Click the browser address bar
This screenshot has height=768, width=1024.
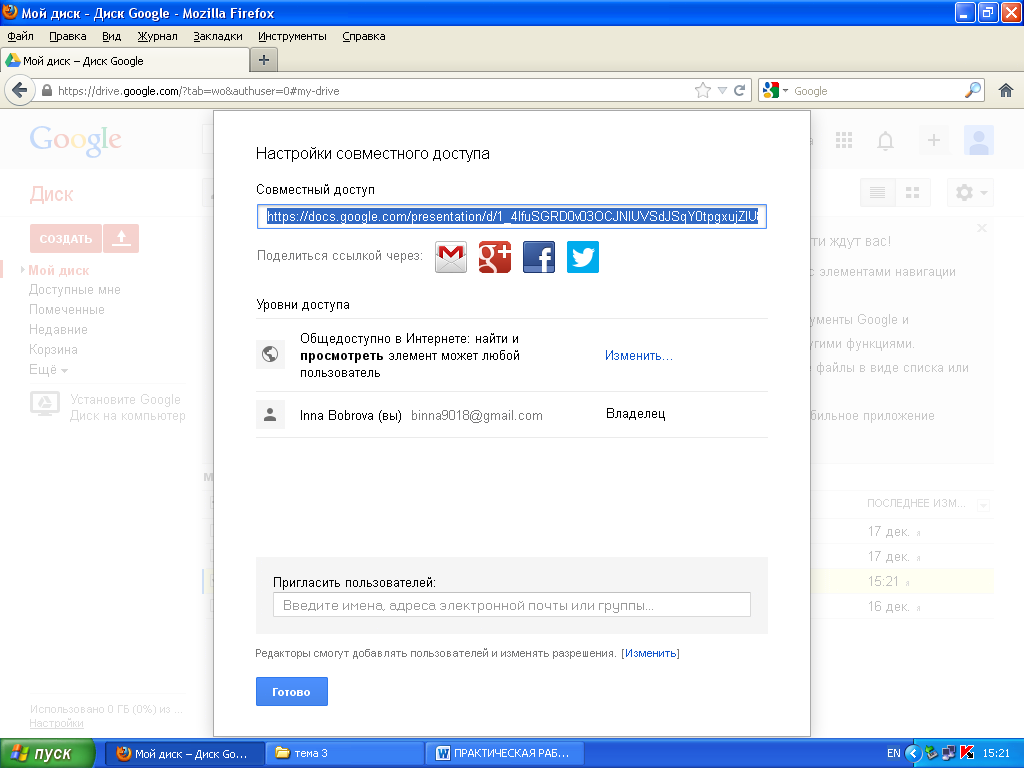coord(372,90)
